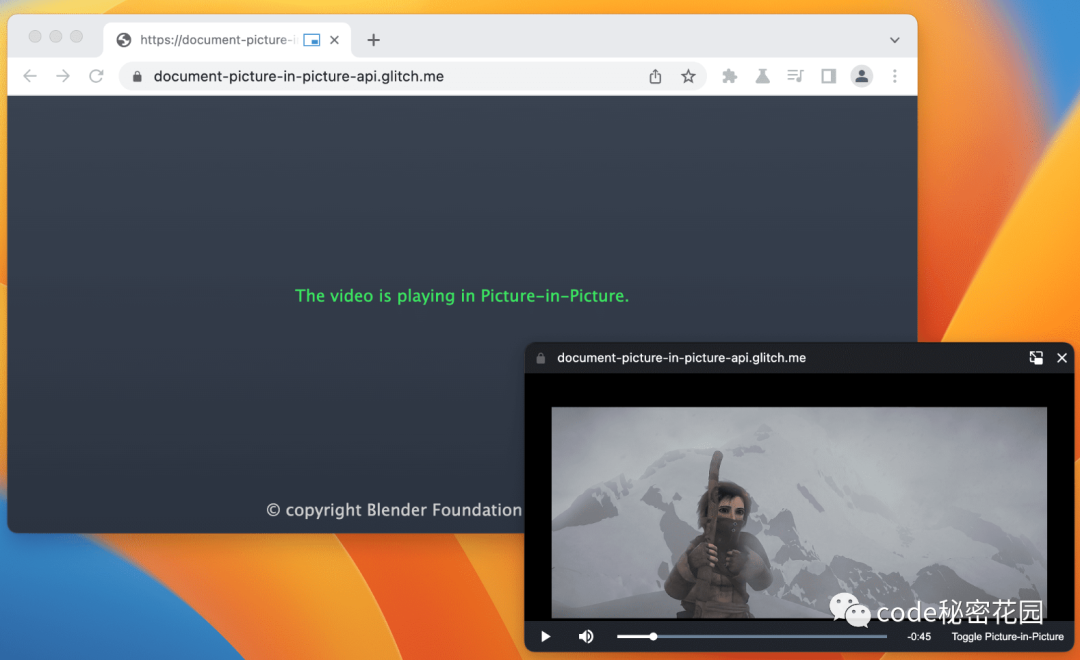Open the Chrome Labs flask icon

point(762,76)
